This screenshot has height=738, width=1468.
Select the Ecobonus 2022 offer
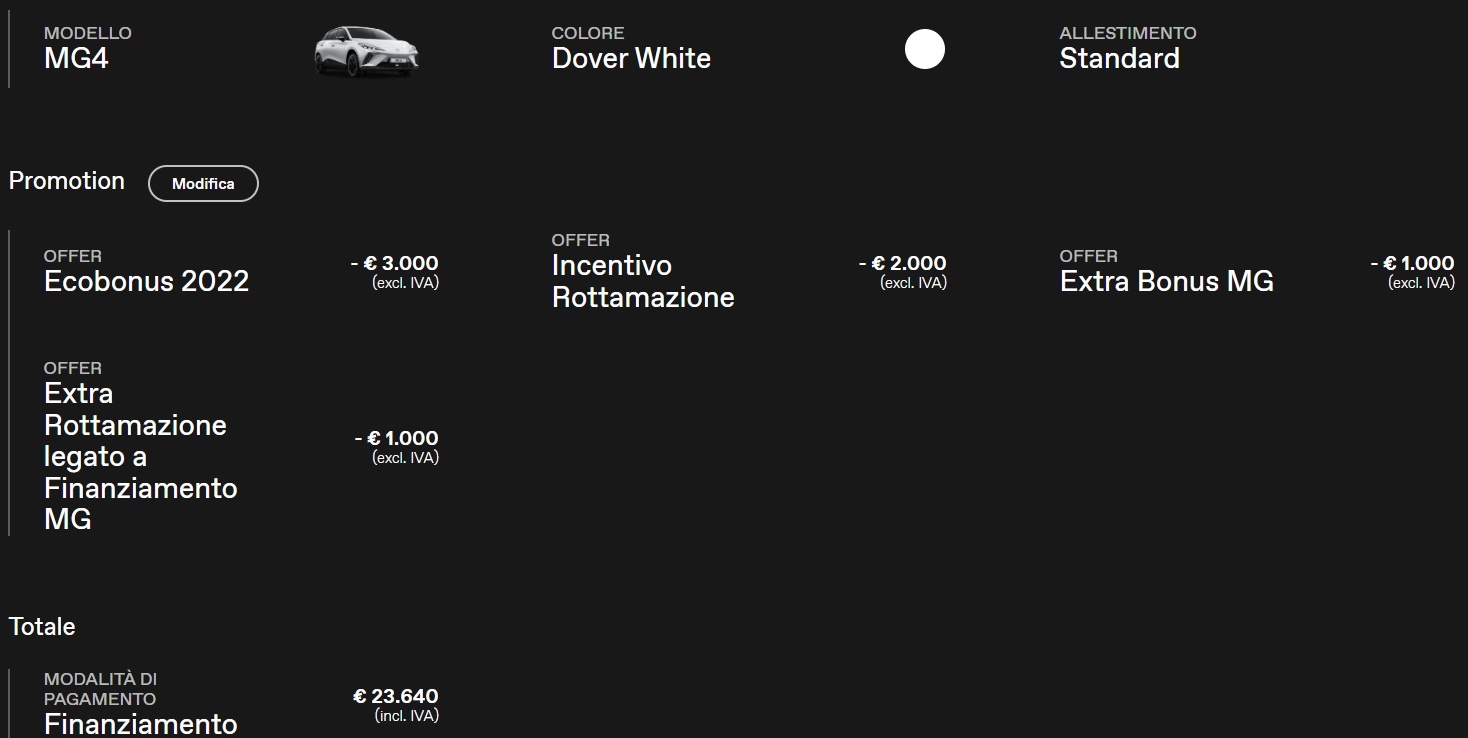[x=146, y=281]
